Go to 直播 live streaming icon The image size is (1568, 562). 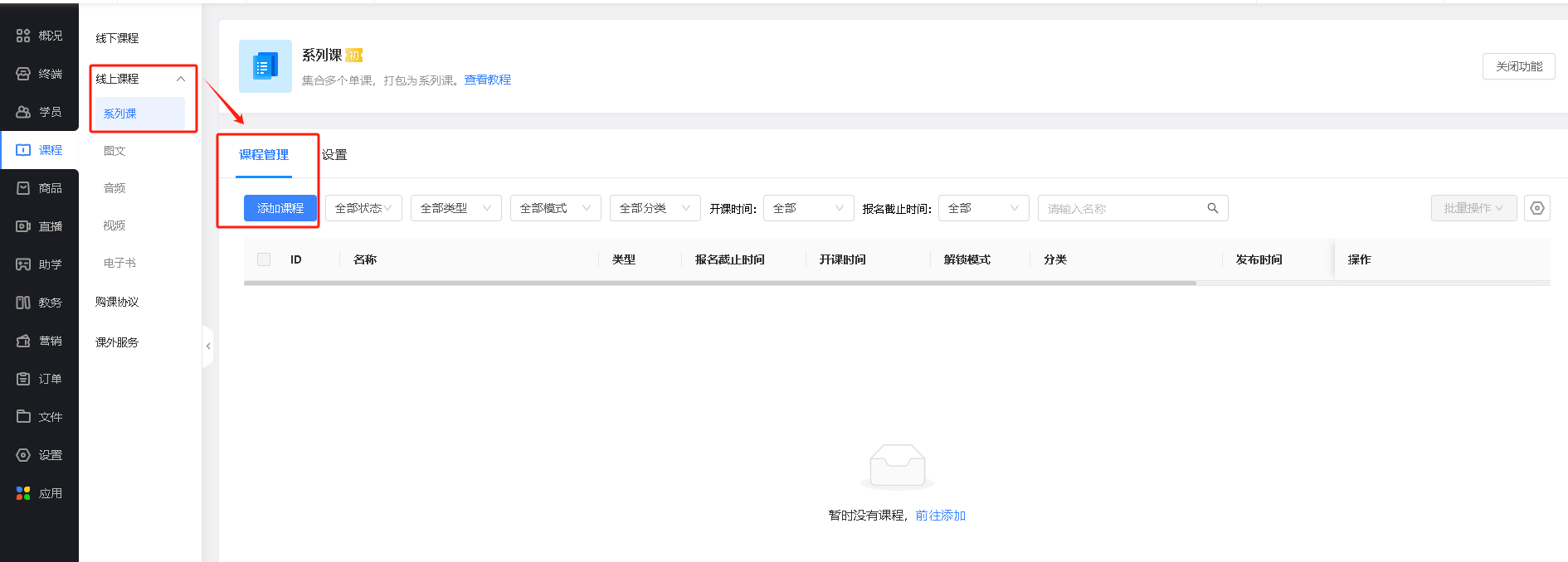(23, 226)
